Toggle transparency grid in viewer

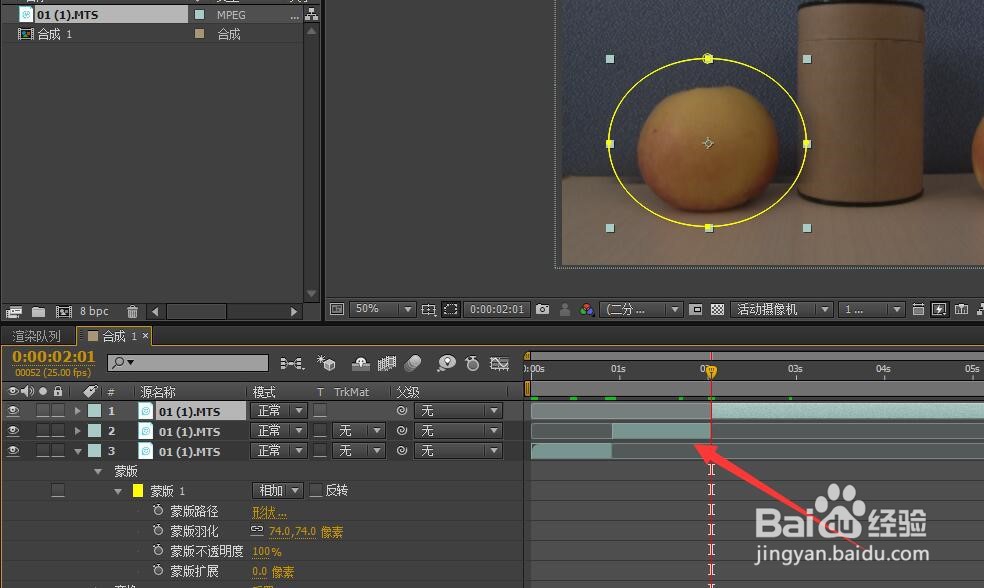tap(717, 309)
